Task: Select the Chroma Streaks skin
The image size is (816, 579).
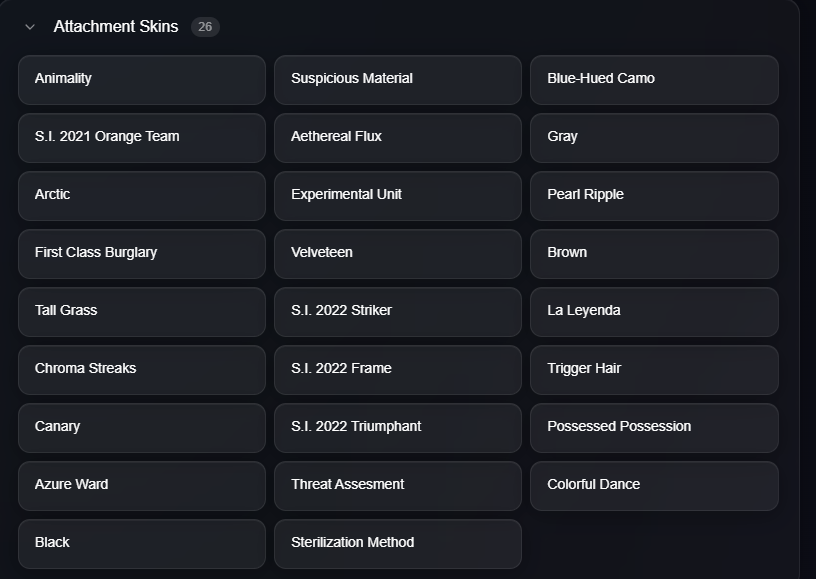Action: 141,369
